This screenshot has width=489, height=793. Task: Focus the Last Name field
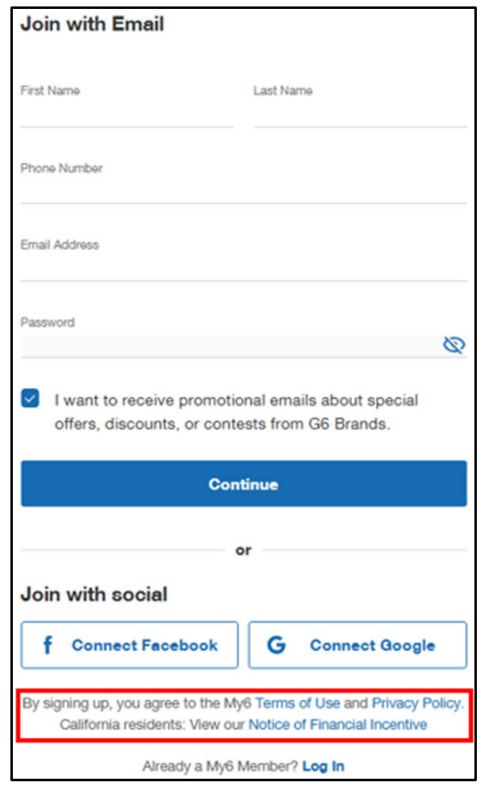coord(360,105)
